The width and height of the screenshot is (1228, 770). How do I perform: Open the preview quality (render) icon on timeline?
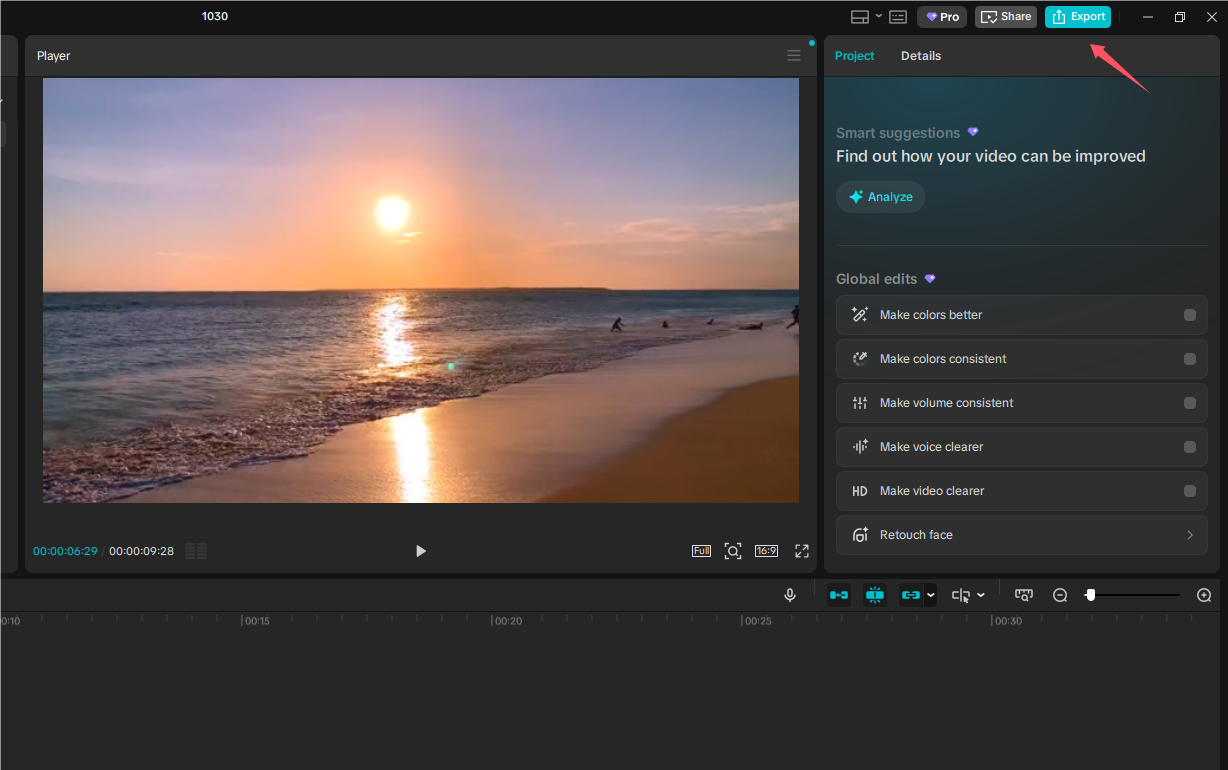pyautogui.click(x=1024, y=594)
